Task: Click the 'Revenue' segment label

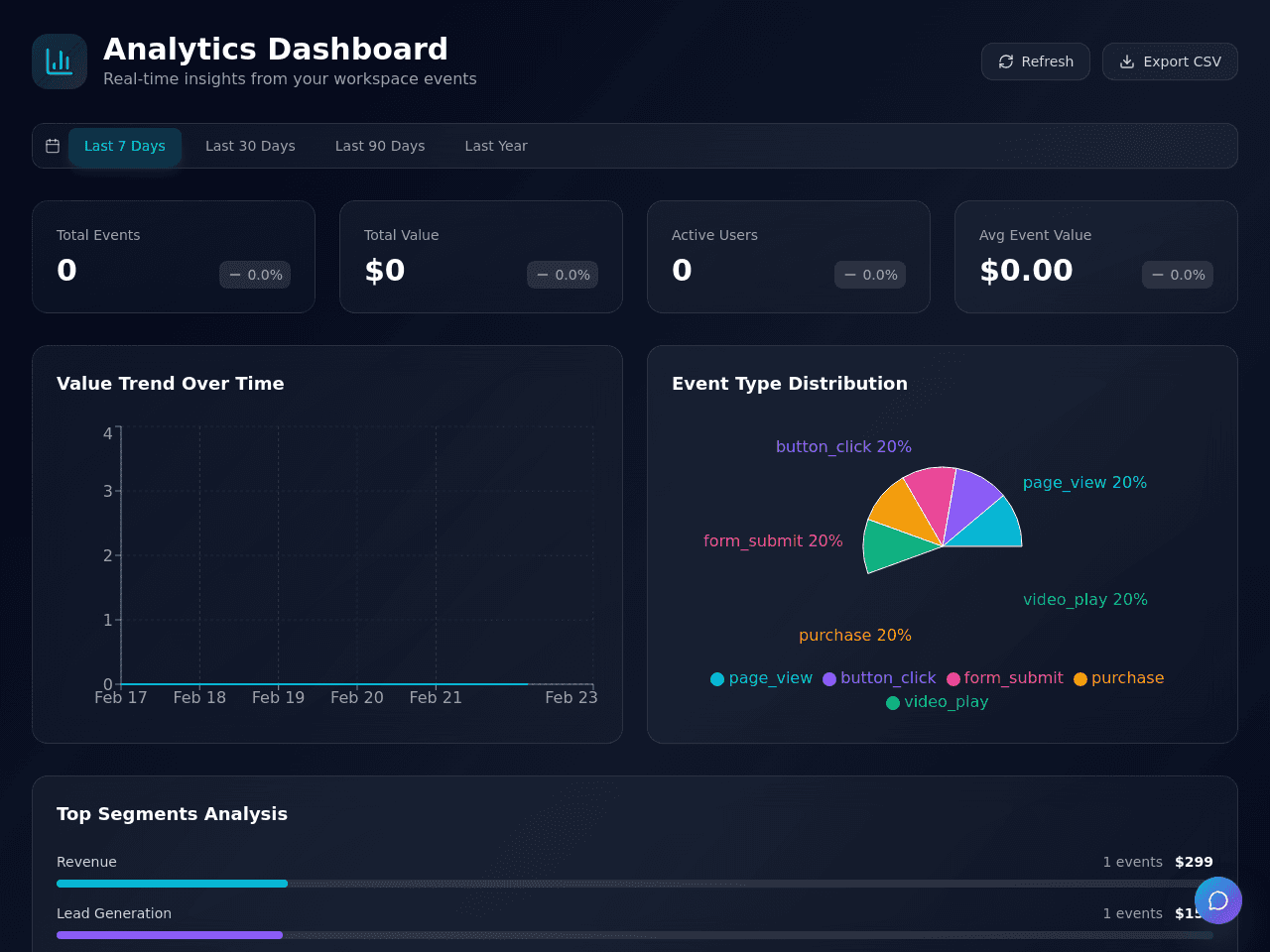Action: pyautogui.click(x=86, y=862)
